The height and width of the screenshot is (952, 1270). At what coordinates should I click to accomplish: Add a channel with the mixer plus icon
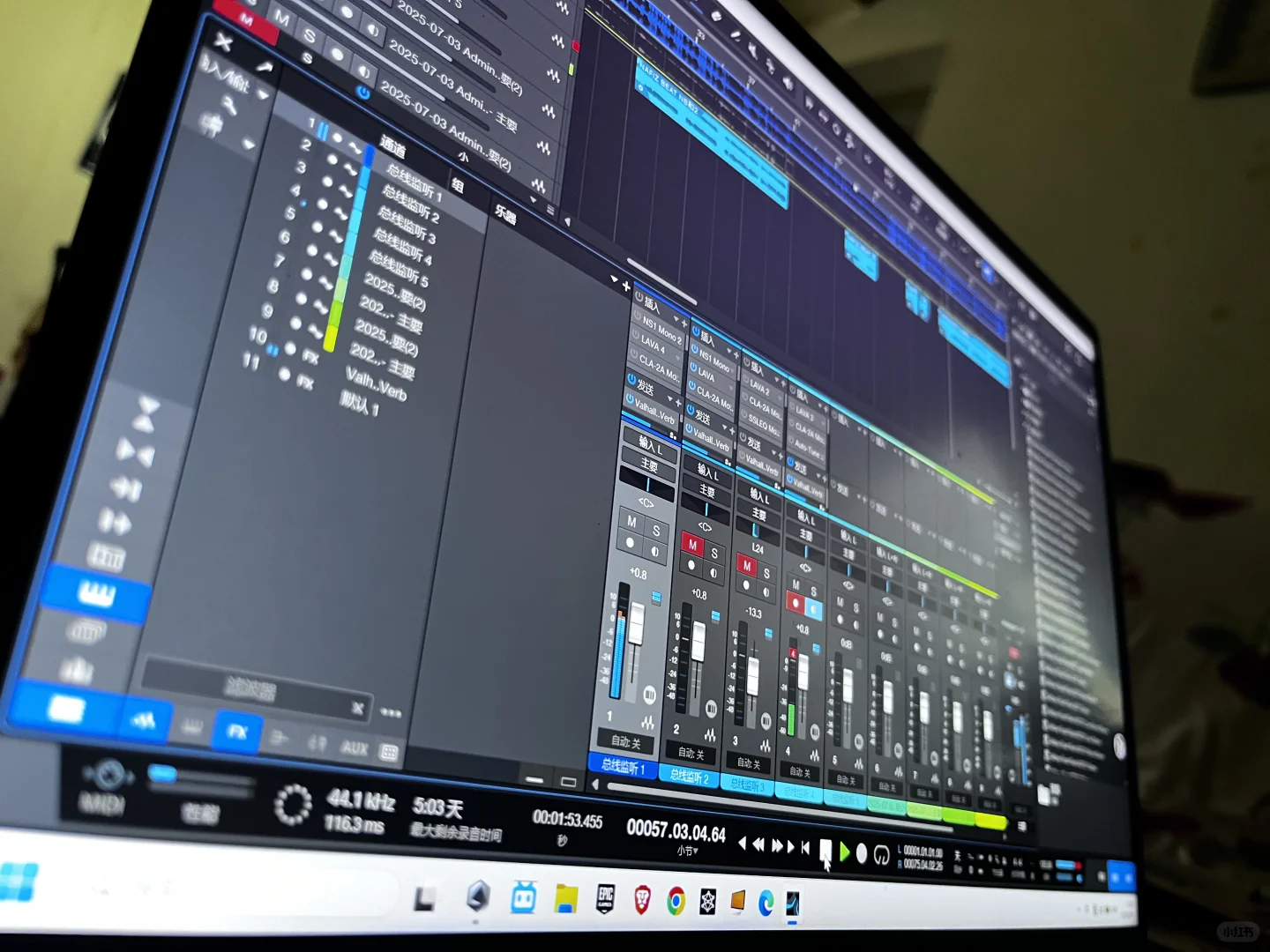click(x=626, y=286)
